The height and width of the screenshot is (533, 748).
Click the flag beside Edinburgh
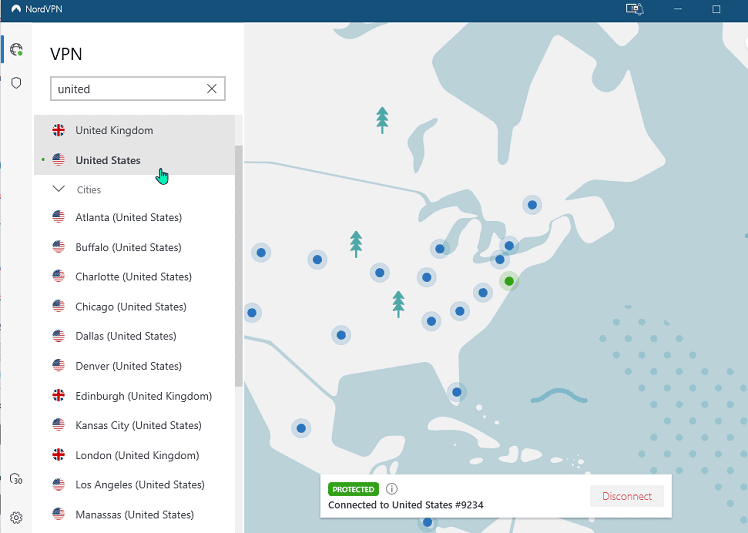[59, 396]
